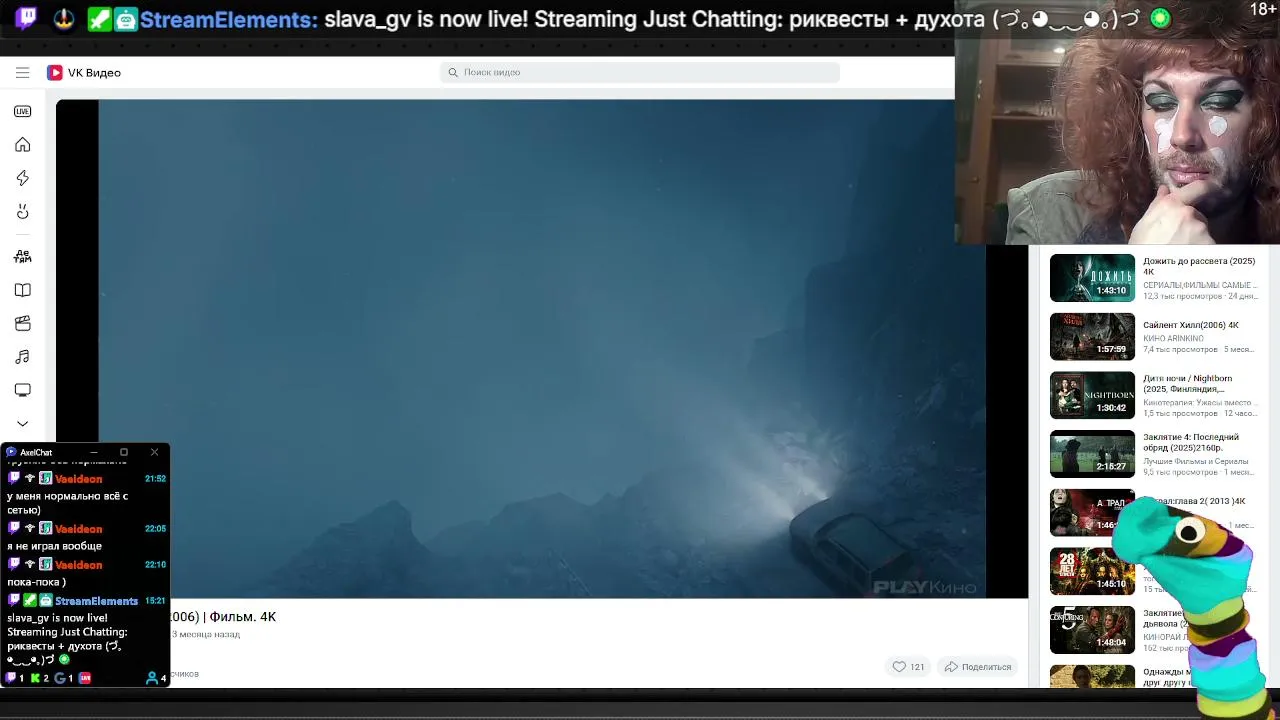
Task: Click the Дитя ночи / Nightborn title
Action: (1188, 384)
